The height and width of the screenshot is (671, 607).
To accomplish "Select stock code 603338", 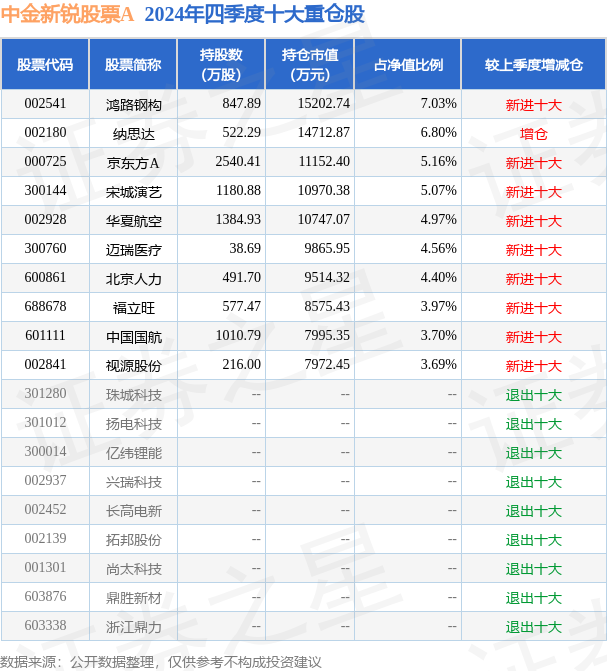I will (x=45, y=626).
